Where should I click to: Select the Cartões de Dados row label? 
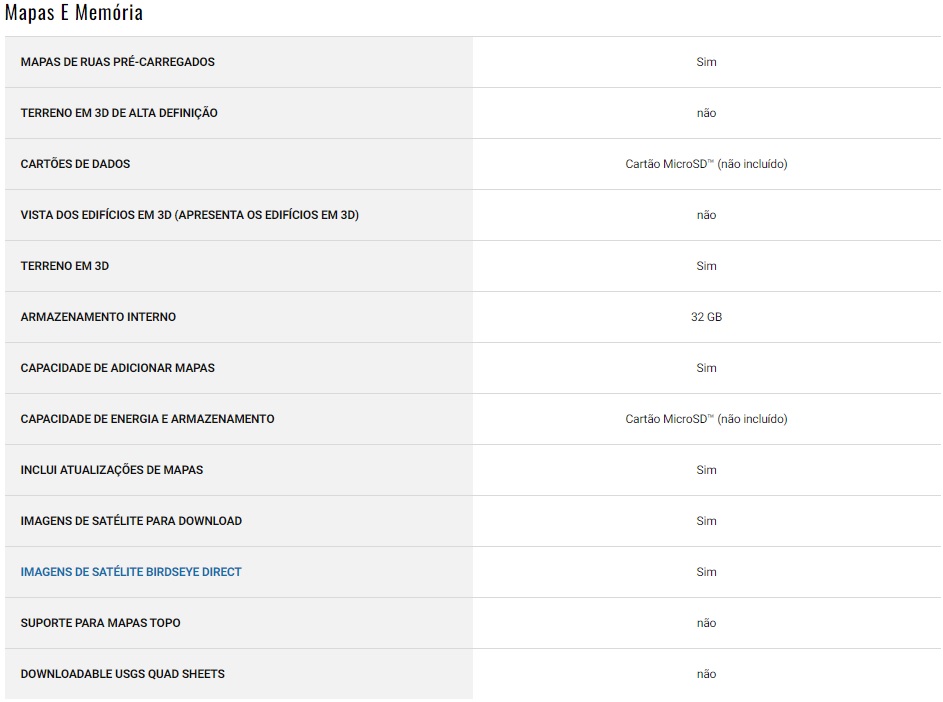tap(75, 164)
